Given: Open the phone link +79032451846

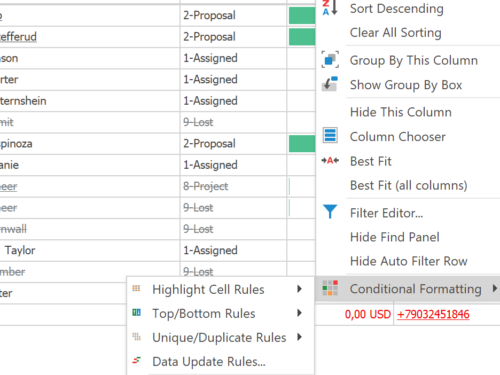Looking at the screenshot, I should 433,314.
